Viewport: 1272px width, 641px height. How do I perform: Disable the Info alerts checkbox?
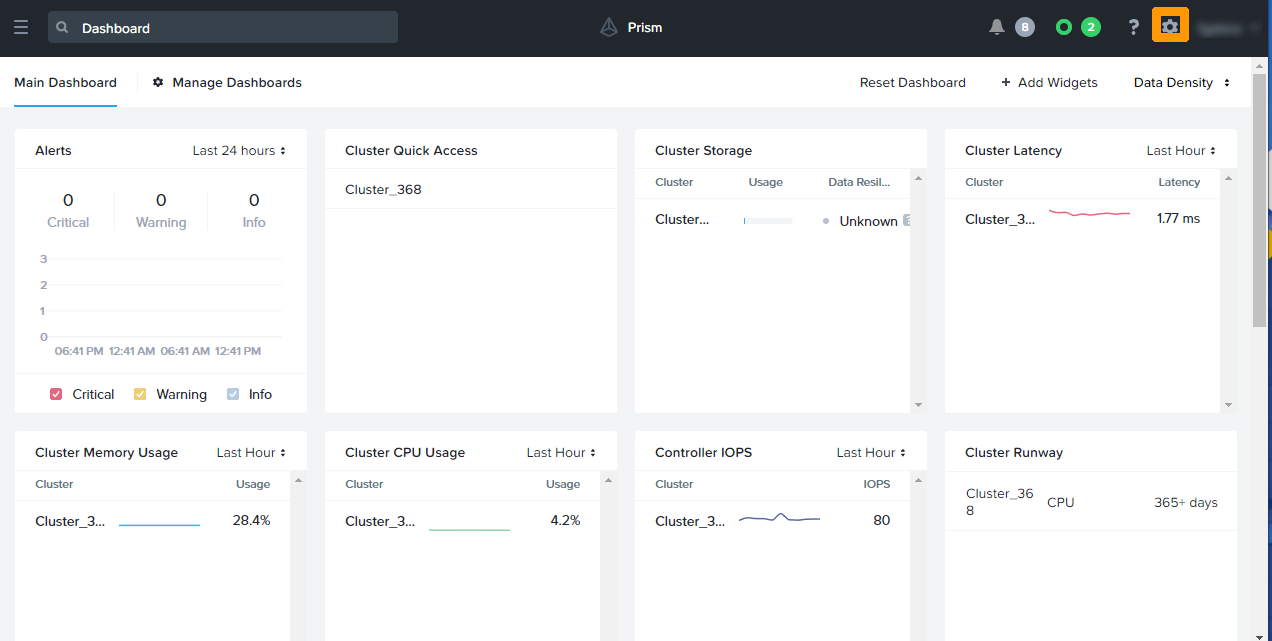point(232,394)
